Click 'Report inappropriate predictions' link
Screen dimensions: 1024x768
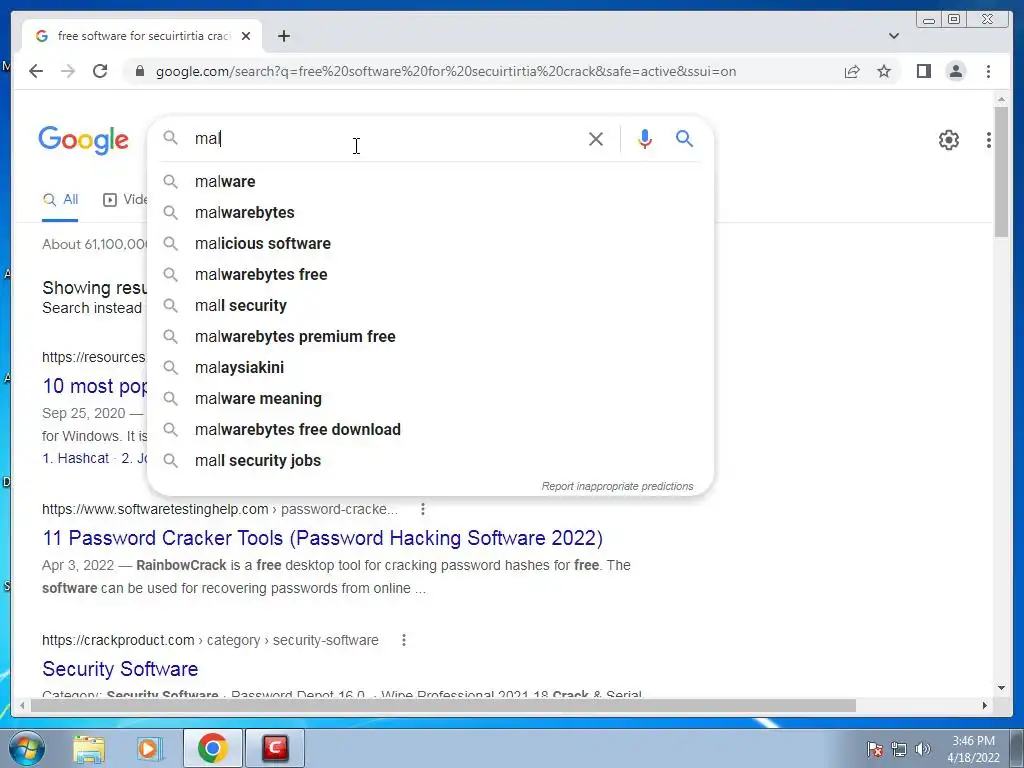pos(617,487)
